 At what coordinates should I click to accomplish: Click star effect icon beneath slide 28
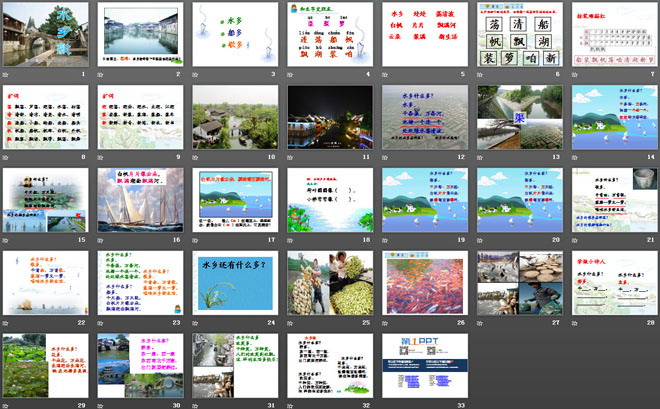[575, 324]
